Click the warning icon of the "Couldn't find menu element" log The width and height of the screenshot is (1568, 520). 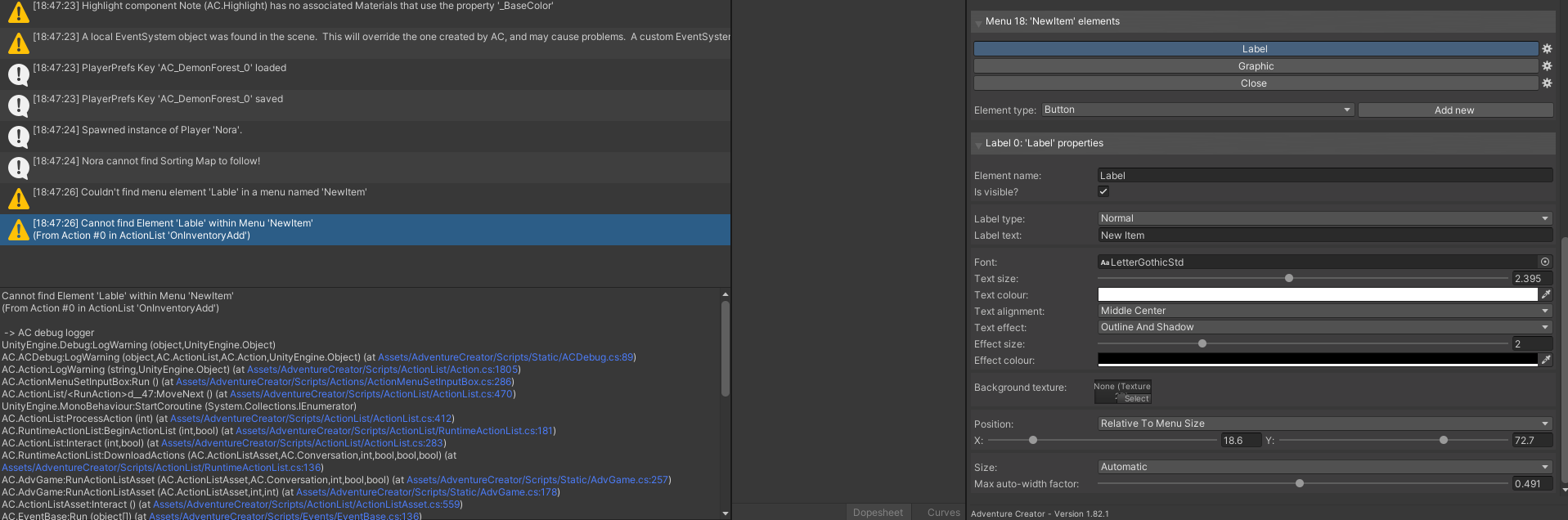click(18, 198)
